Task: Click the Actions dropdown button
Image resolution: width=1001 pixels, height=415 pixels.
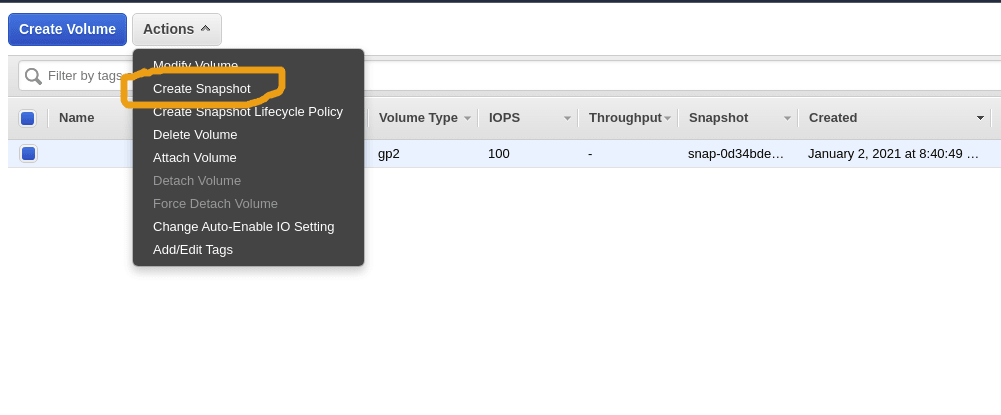Action: tap(177, 29)
